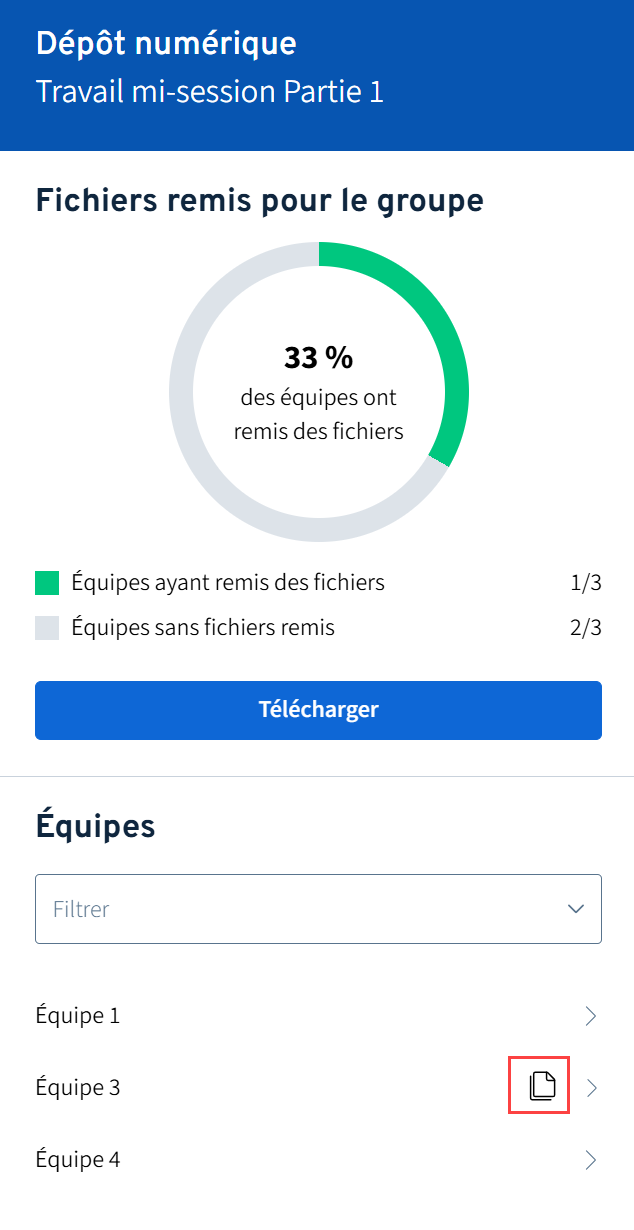The image size is (634, 1230).
Task: Open the Filtrer dropdown arrow
Action: click(x=576, y=909)
